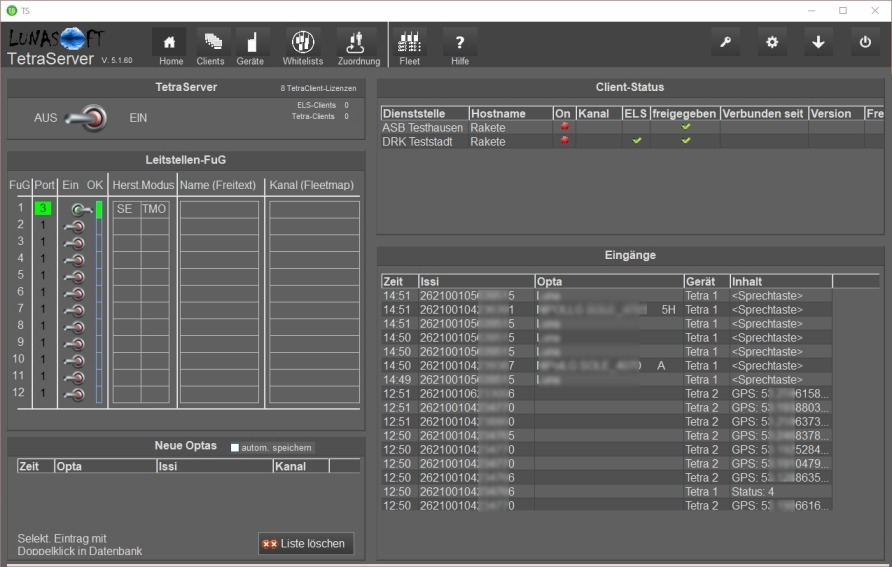Click the download arrow icon
Image resolution: width=892 pixels, height=567 pixels.
pyautogui.click(x=818, y=43)
